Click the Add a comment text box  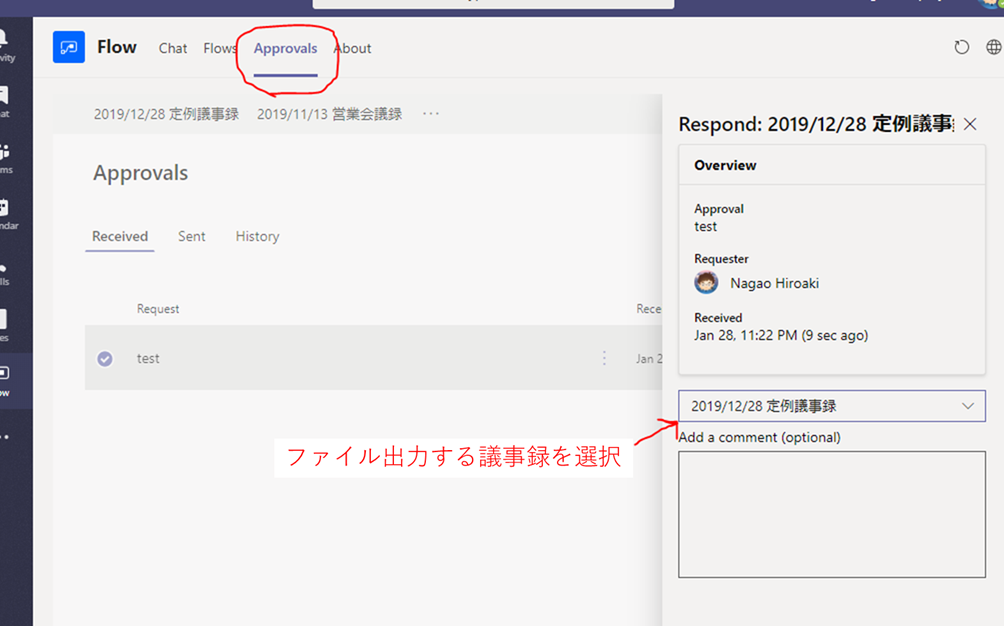[x=832, y=515]
